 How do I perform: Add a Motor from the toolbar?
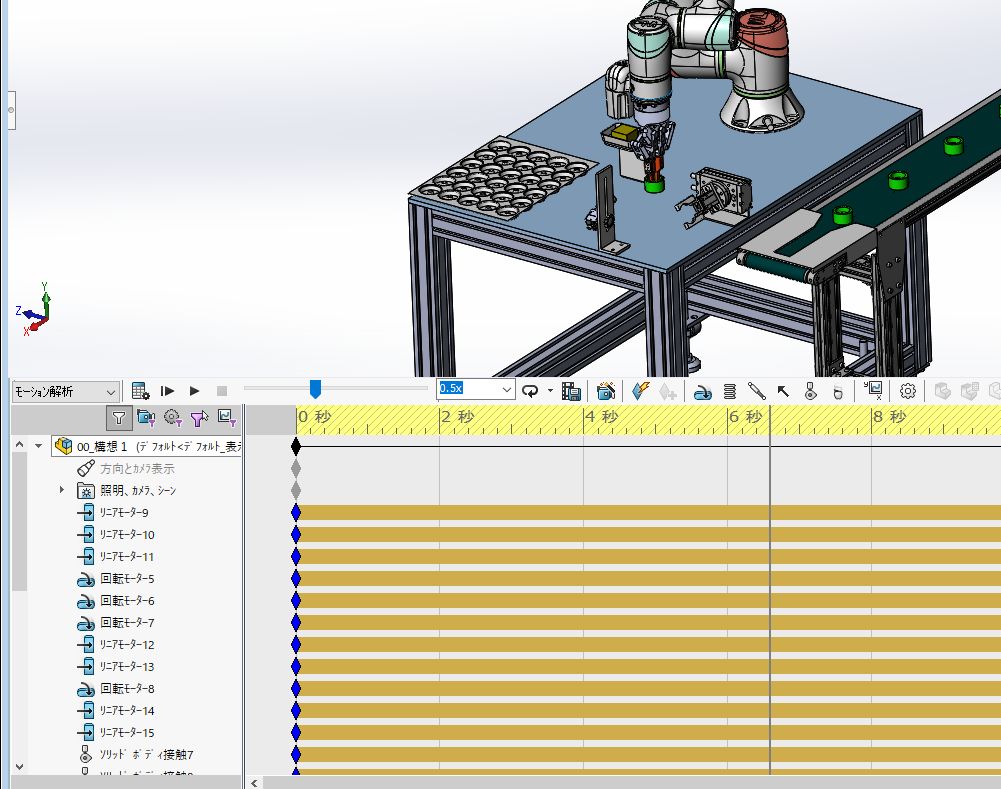pyautogui.click(x=702, y=391)
